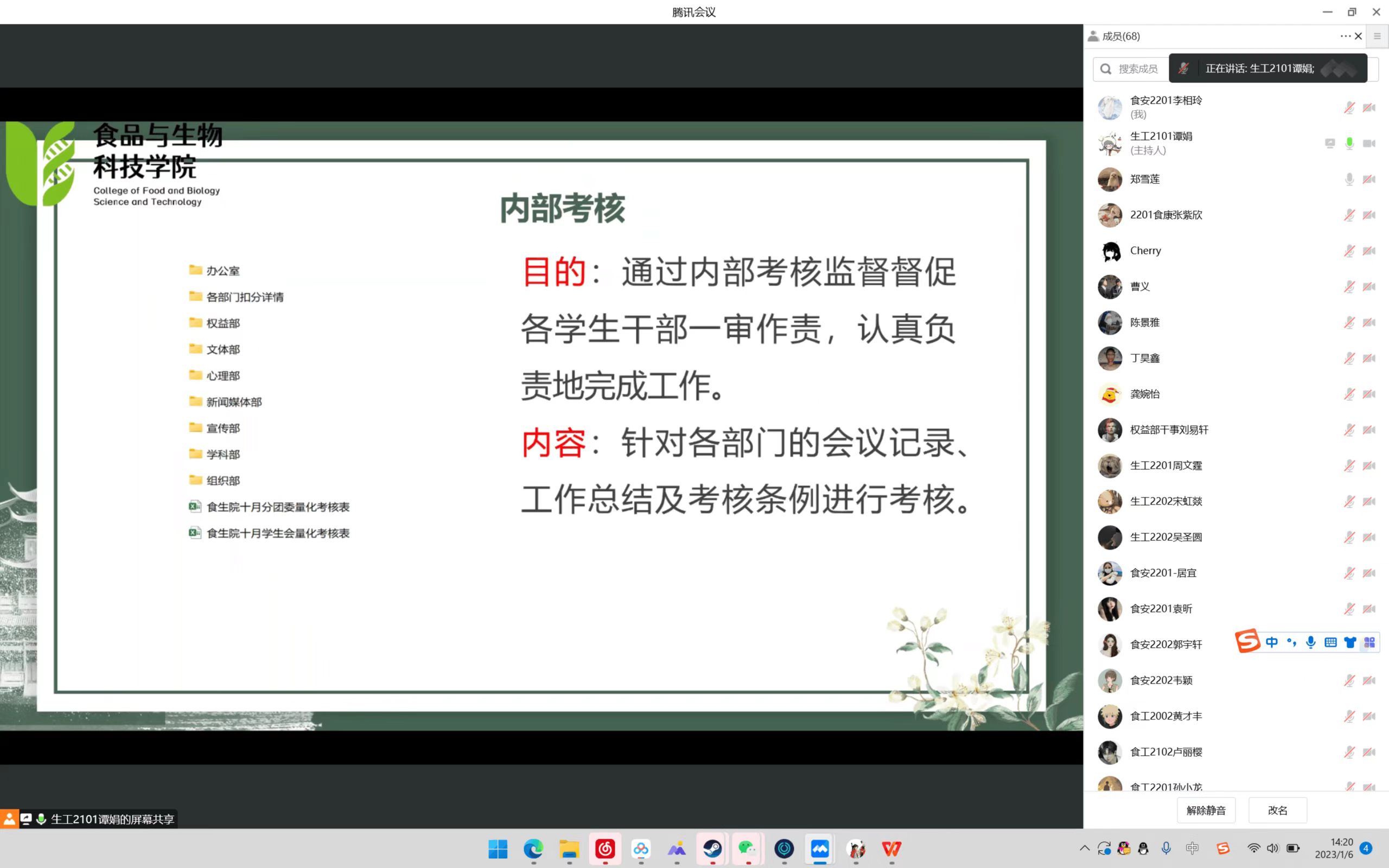Toggle my camera icon beside 食安2201李相玲
Screen dimensions: 1389x868
pos(1369,107)
